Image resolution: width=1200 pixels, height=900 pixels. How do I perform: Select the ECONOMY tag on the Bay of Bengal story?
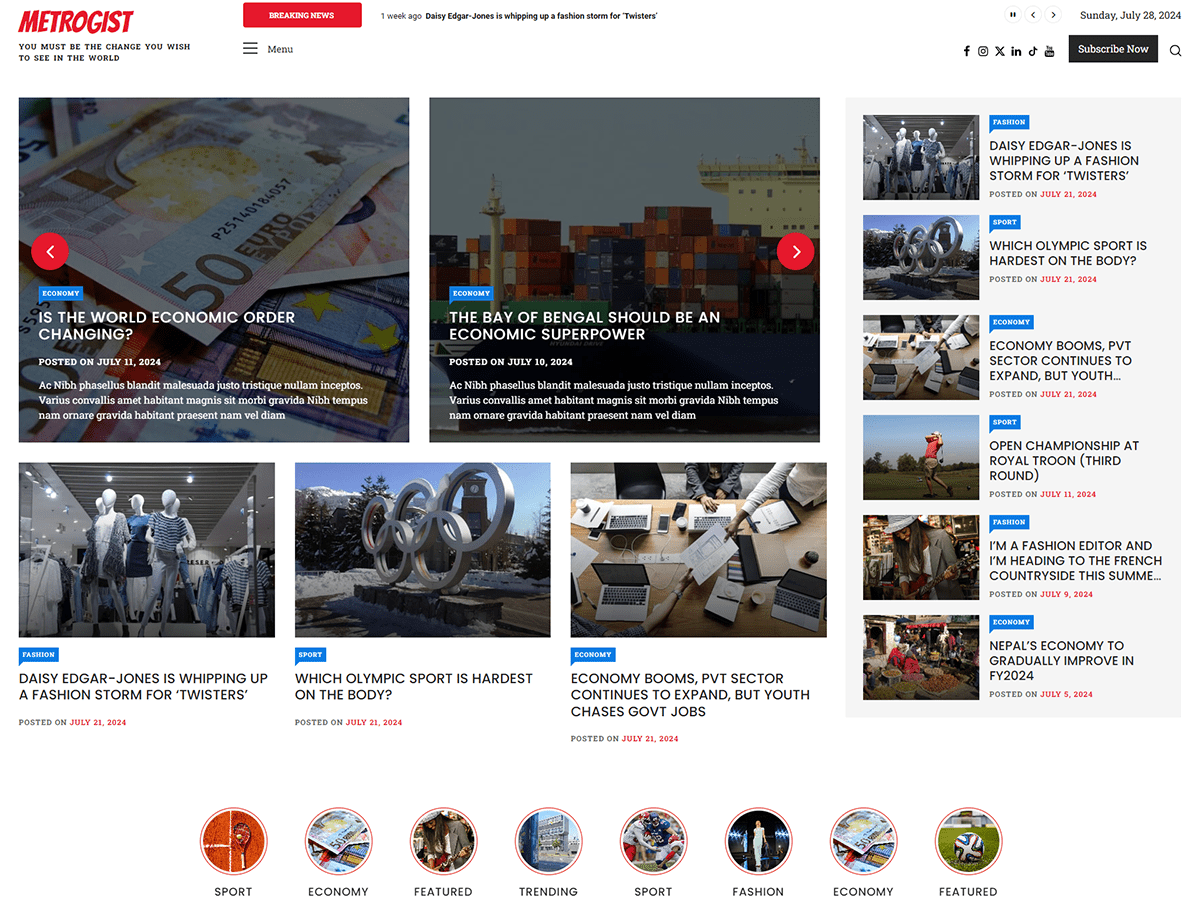pyautogui.click(x=471, y=293)
